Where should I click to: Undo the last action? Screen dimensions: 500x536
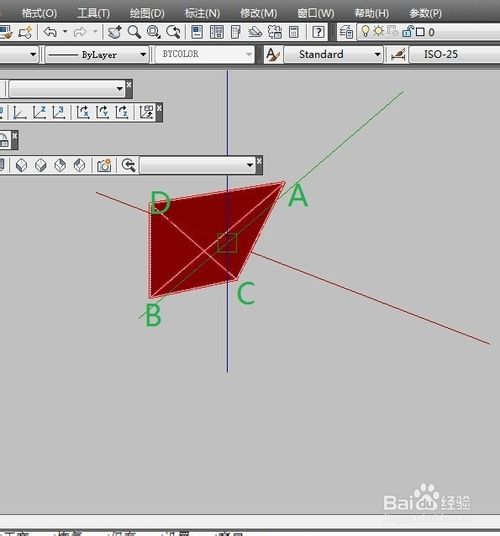50,32
